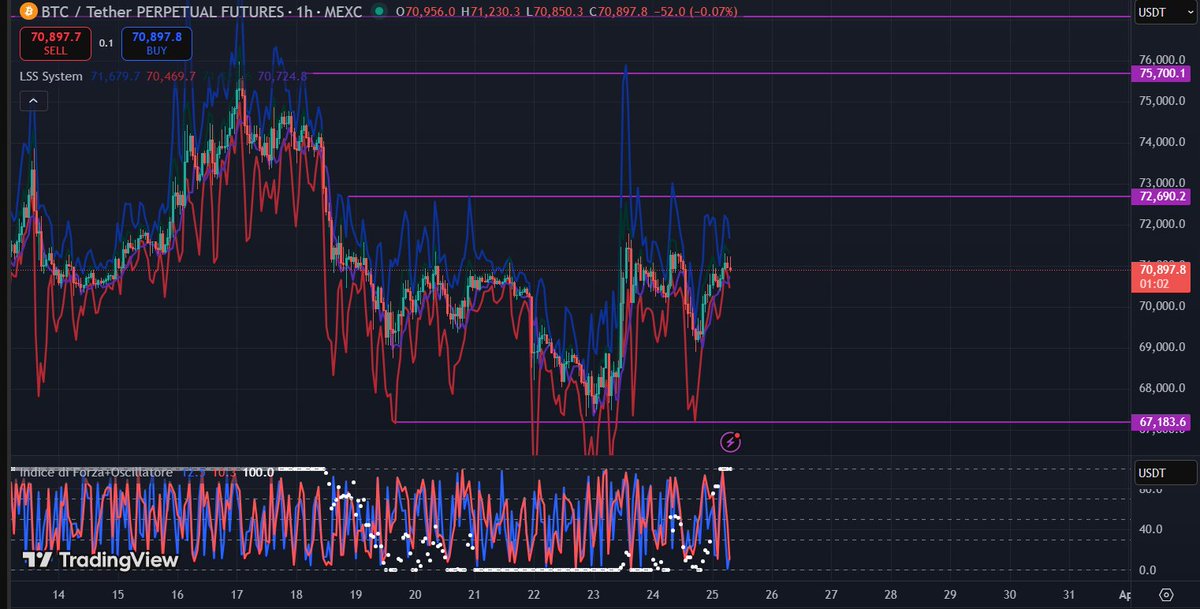Click date 14 on the time axis
1200x609 pixels.
(58, 594)
